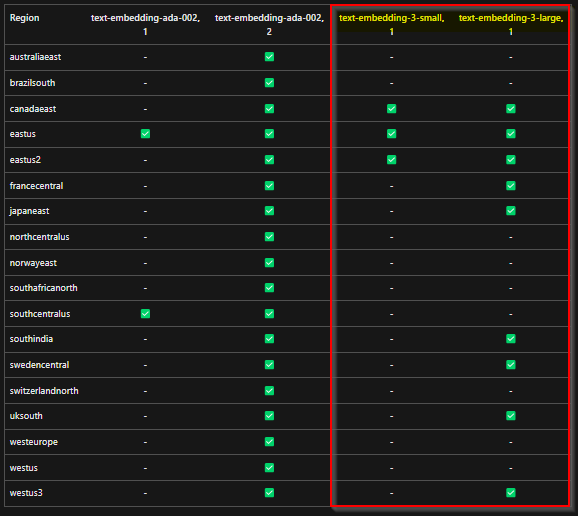Screen dimensions: 578x516
Task: Click the japaneast text-embedding-3-large checkmark
Action: 511,211
